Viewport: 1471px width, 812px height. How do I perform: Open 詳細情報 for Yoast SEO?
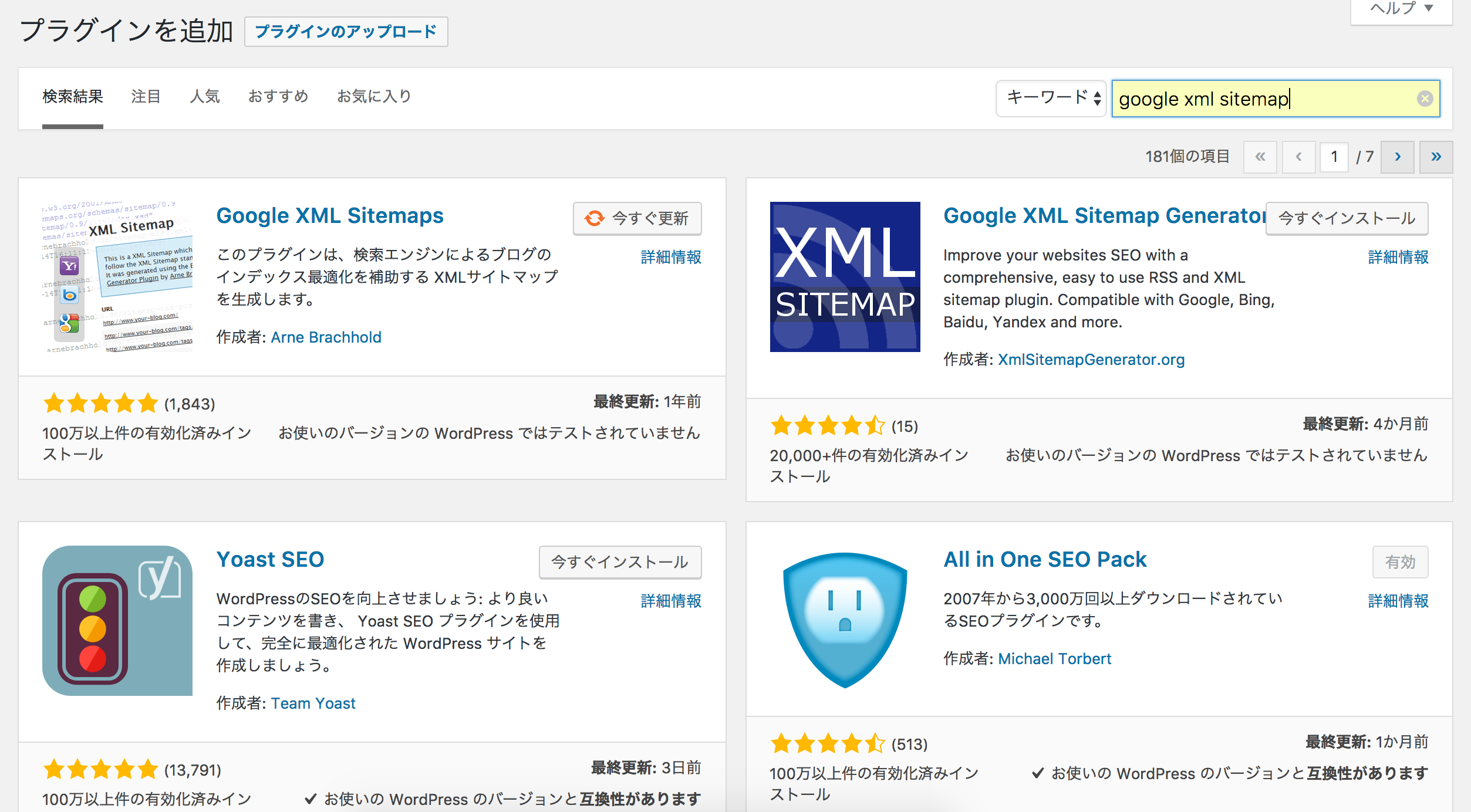coord(671,601)
